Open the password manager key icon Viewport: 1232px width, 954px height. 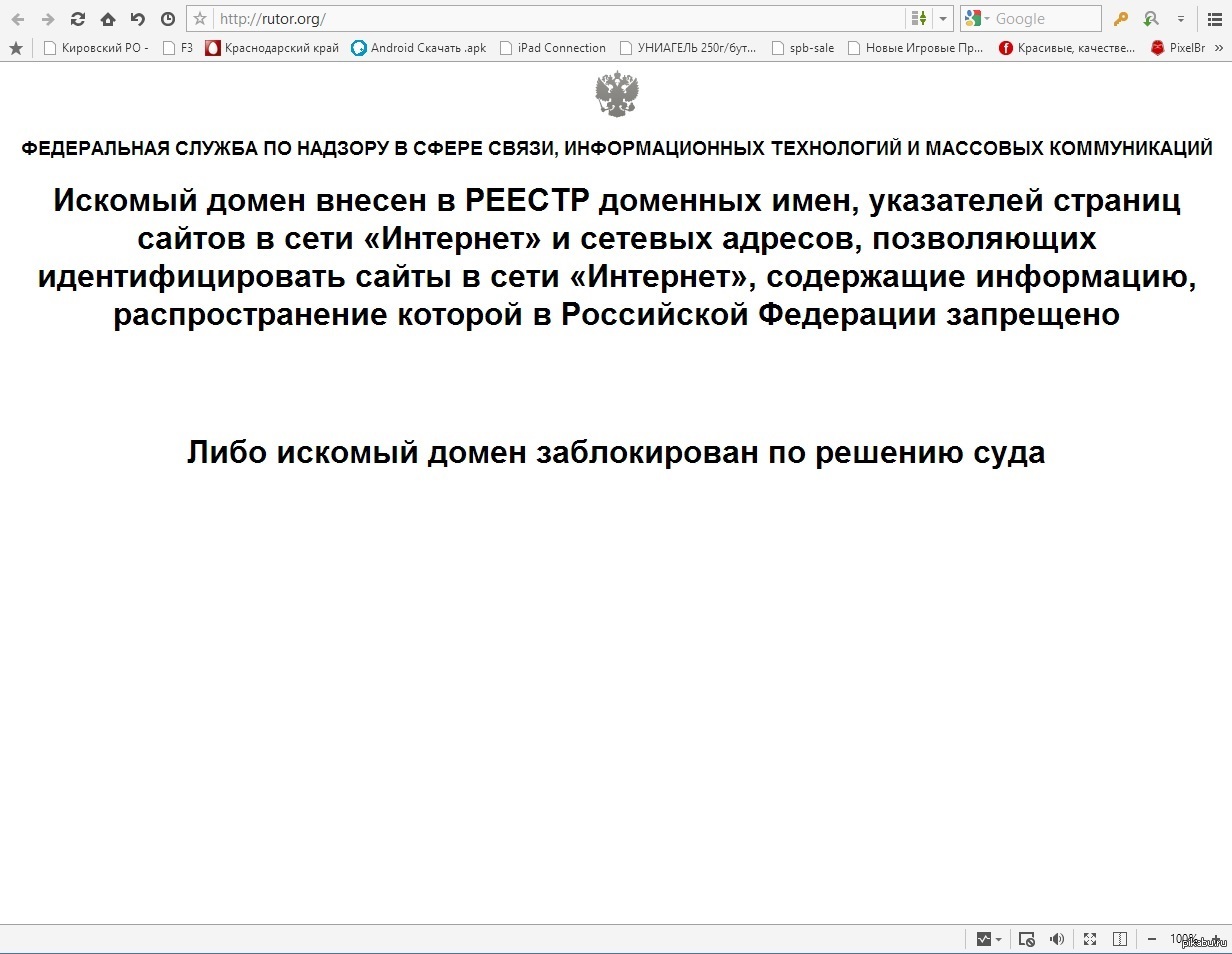[x=1121, y=19]
